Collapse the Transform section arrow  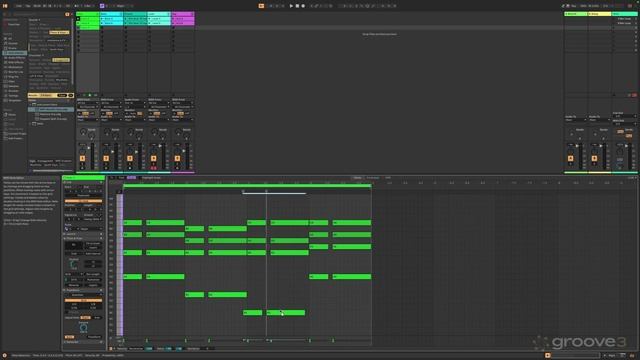(64, 290)
